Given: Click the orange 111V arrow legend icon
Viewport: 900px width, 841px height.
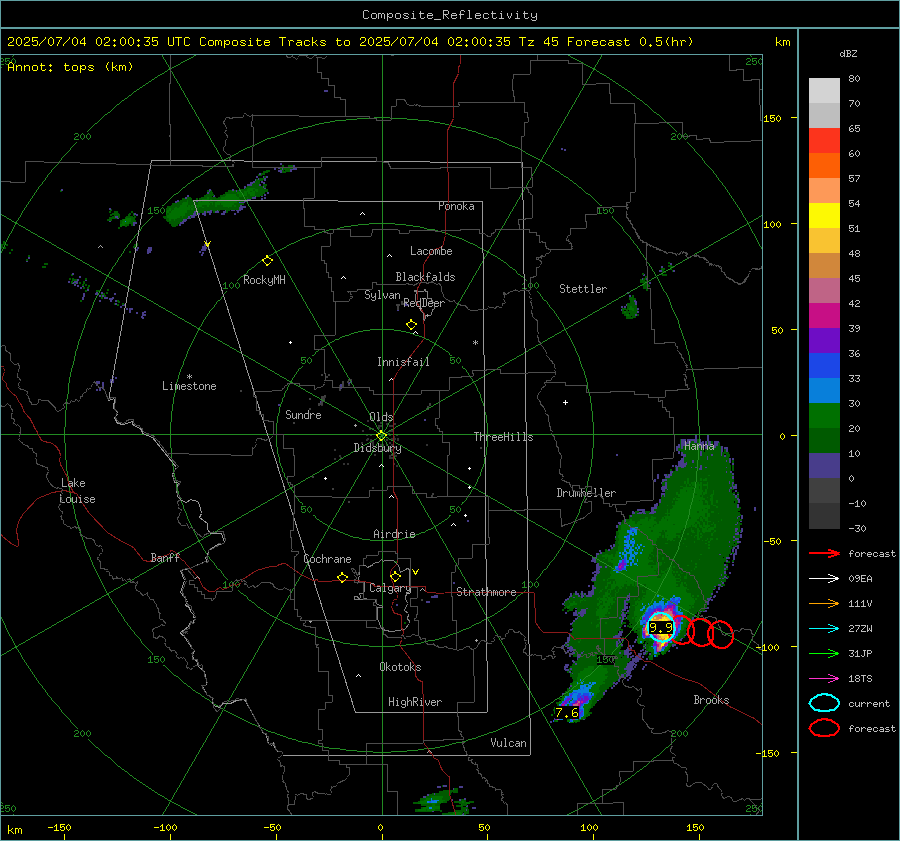Looking at the screenshot, I should pyautogui.click(x=824, y=603).
